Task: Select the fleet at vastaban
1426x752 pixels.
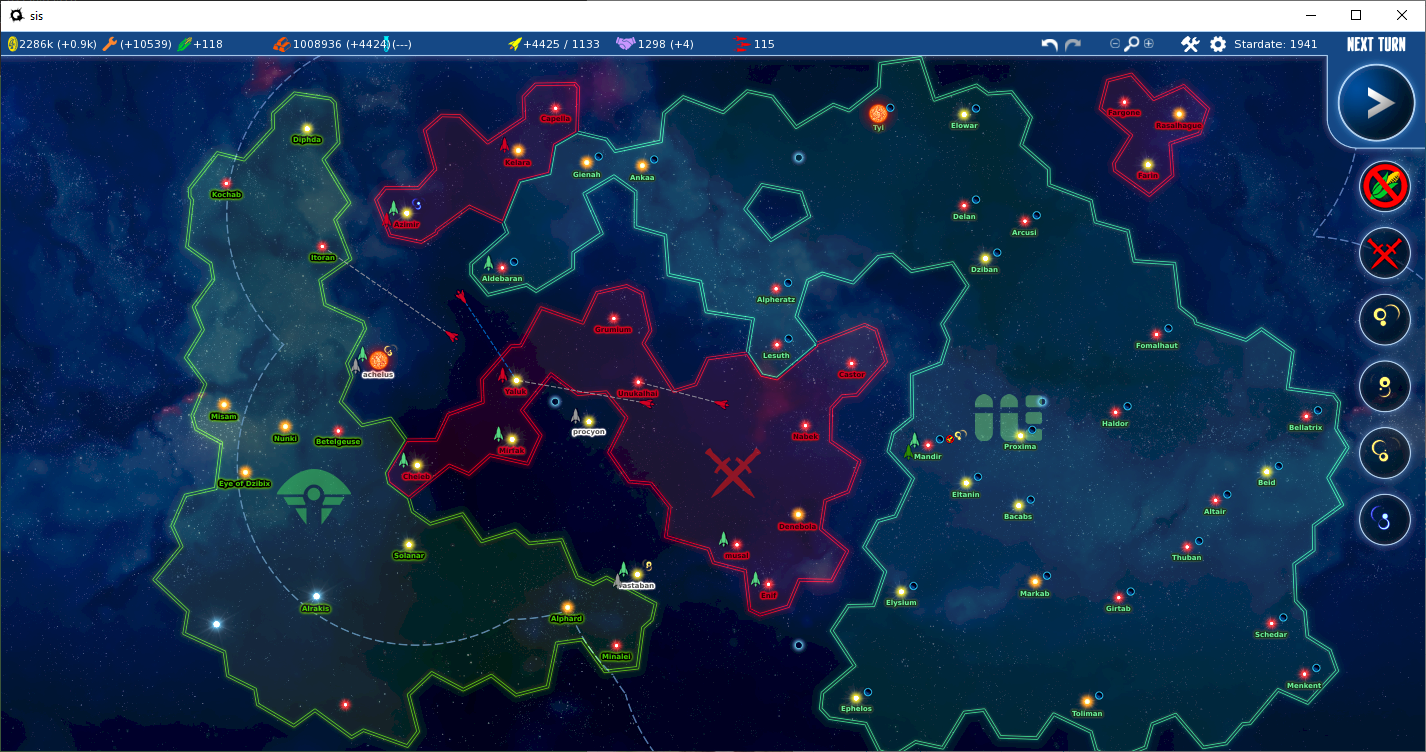Action: 623,569
